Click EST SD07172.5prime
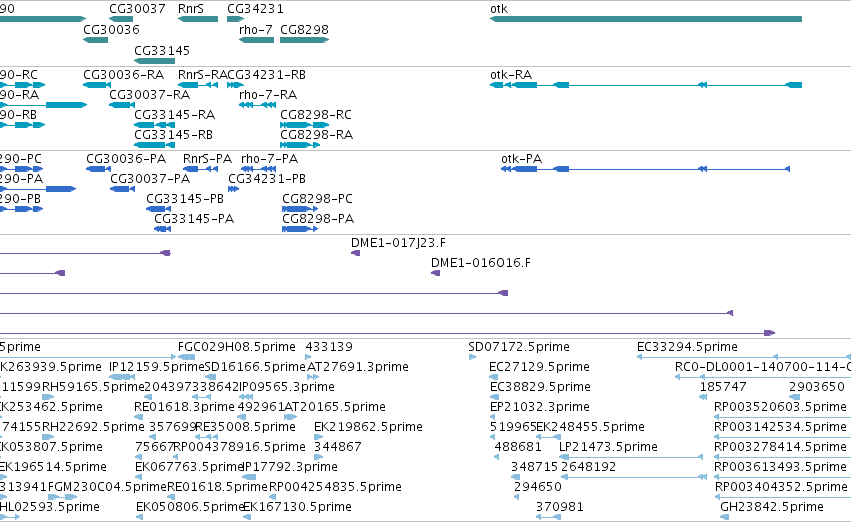This screenshot has height=522, width=851. coord(519,347)
